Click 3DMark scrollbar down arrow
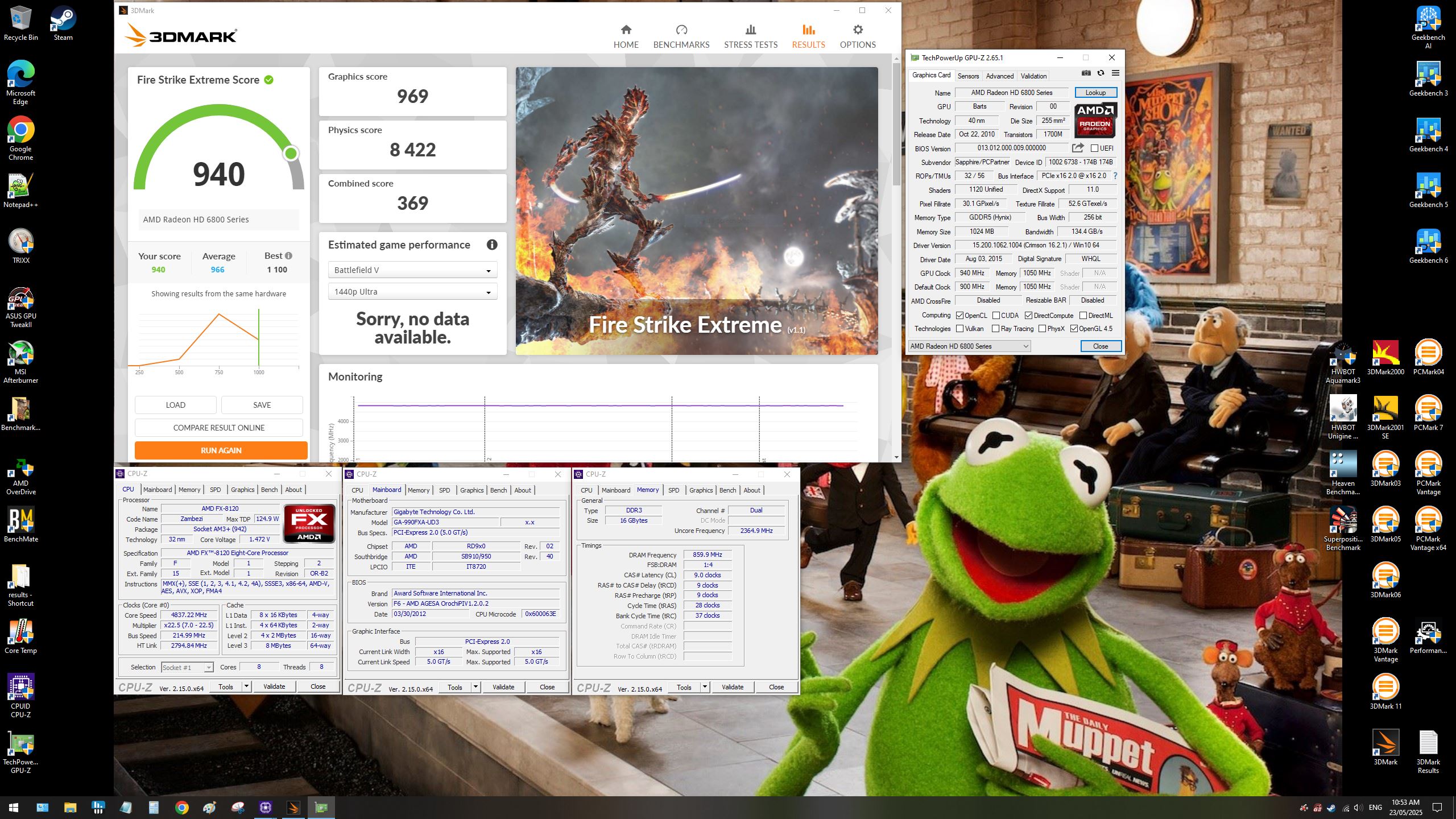The image size is (1456, 819). coord(896,457)
